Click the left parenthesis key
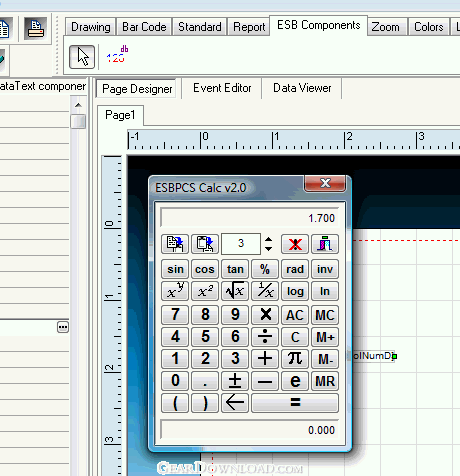The width and height of the screenshot is (460, 476). point(175,403)
